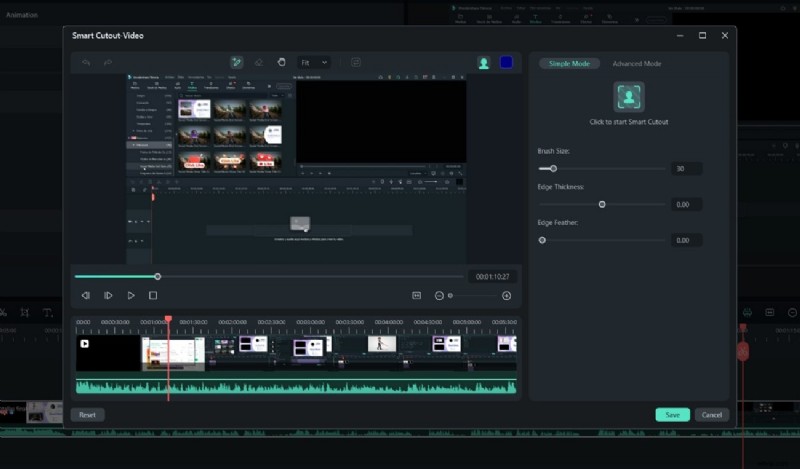The image size is (800, 469).
Task: Click the first black clip thumbnail in timeline
Action: click(108, 353)
